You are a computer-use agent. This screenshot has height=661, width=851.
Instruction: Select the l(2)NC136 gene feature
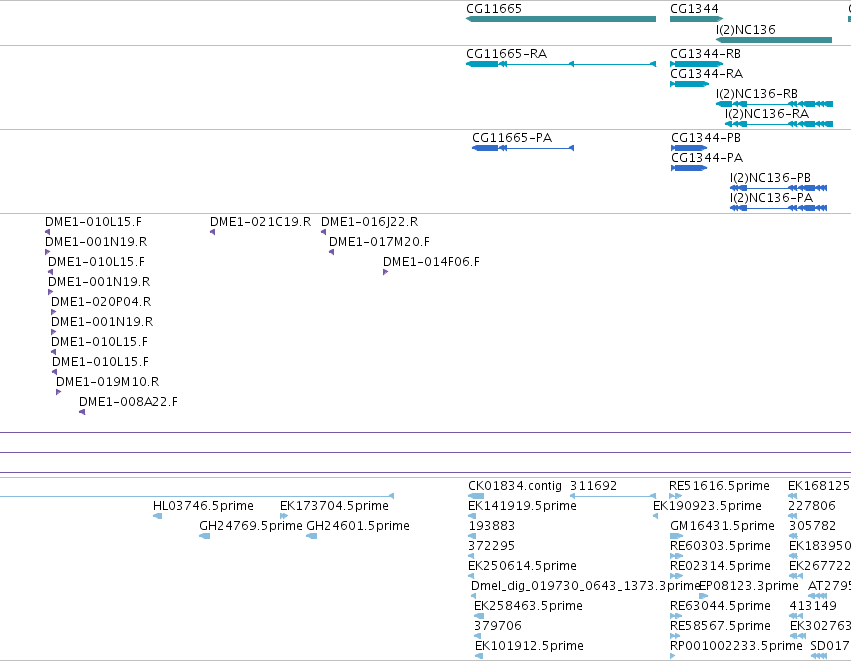point(774,40)
